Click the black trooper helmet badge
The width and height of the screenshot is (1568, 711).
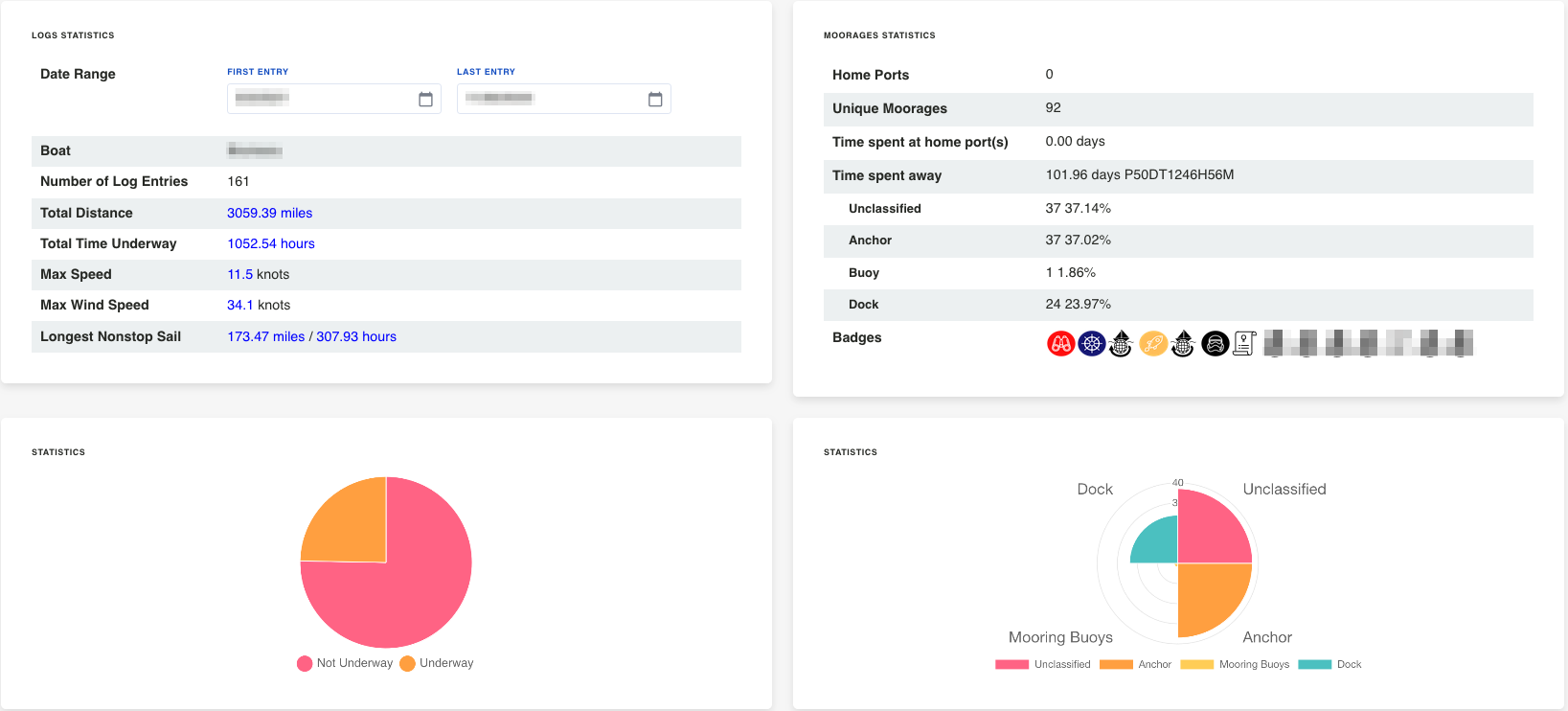tap(1215, 343)
